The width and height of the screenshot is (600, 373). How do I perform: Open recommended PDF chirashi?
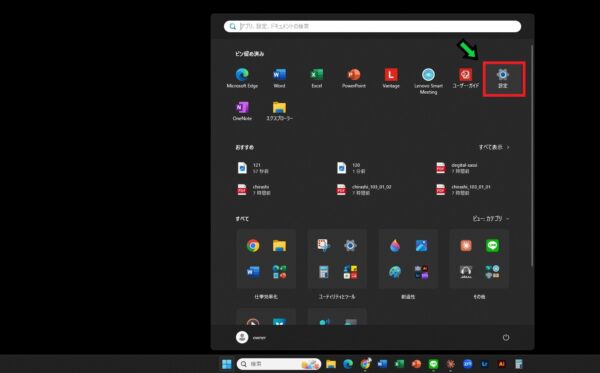[254, 190]
